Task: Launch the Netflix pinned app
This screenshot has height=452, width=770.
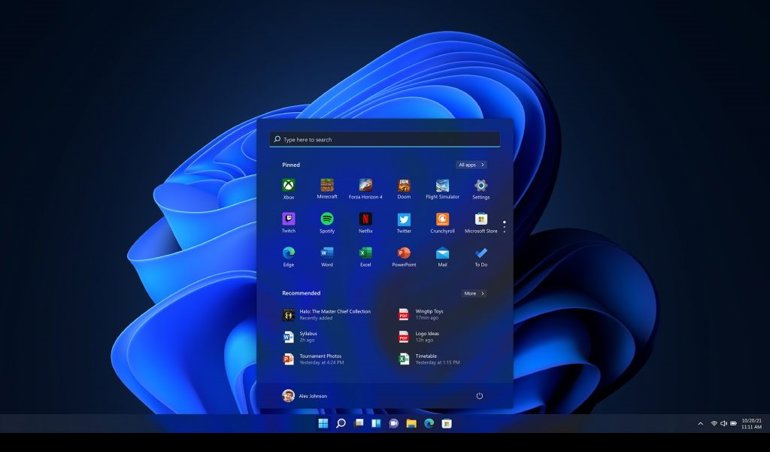Action: click(x=366, y=220)
